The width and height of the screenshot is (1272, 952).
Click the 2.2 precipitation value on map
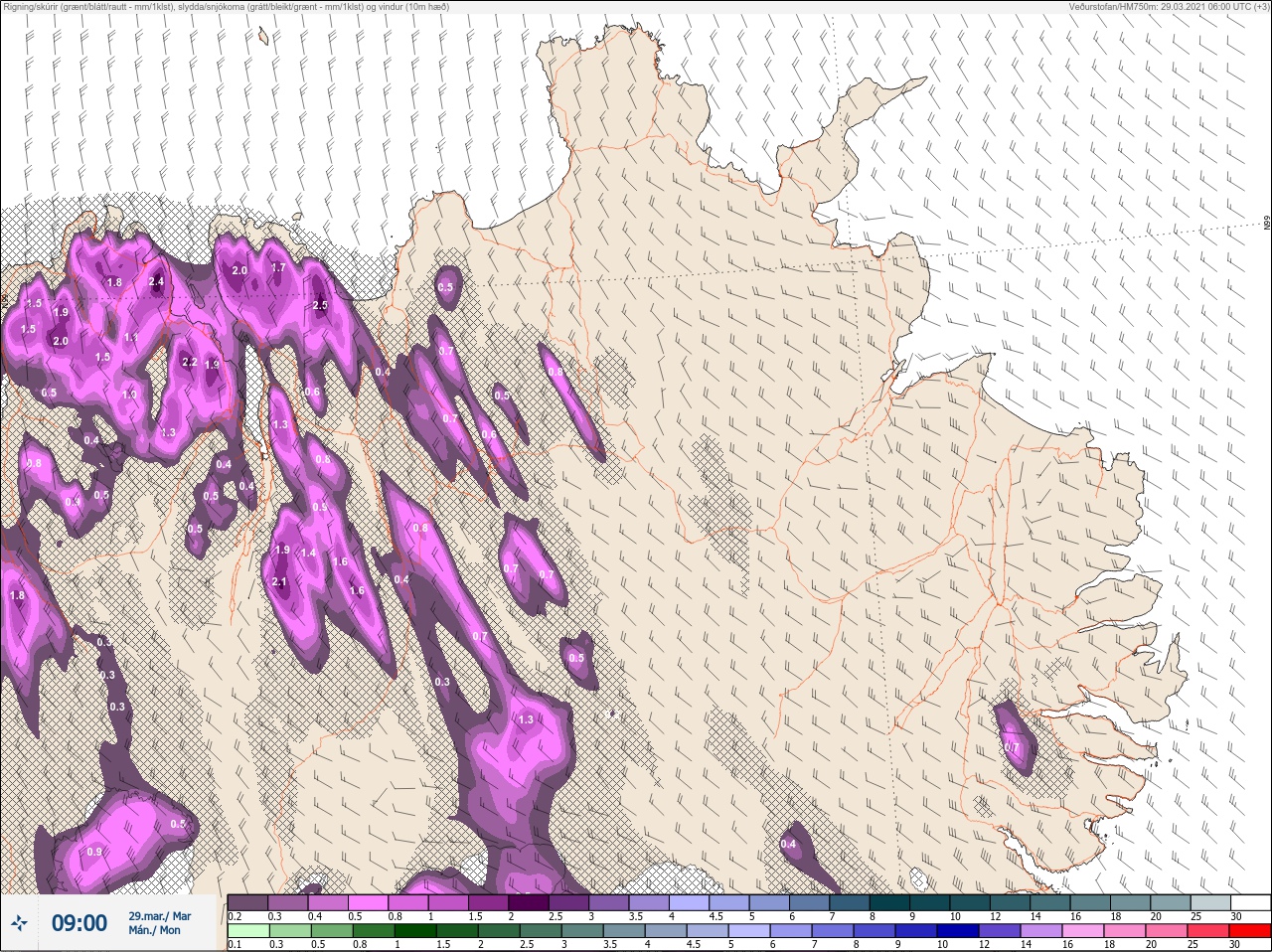pyautogui.click(x=190, y=362)
